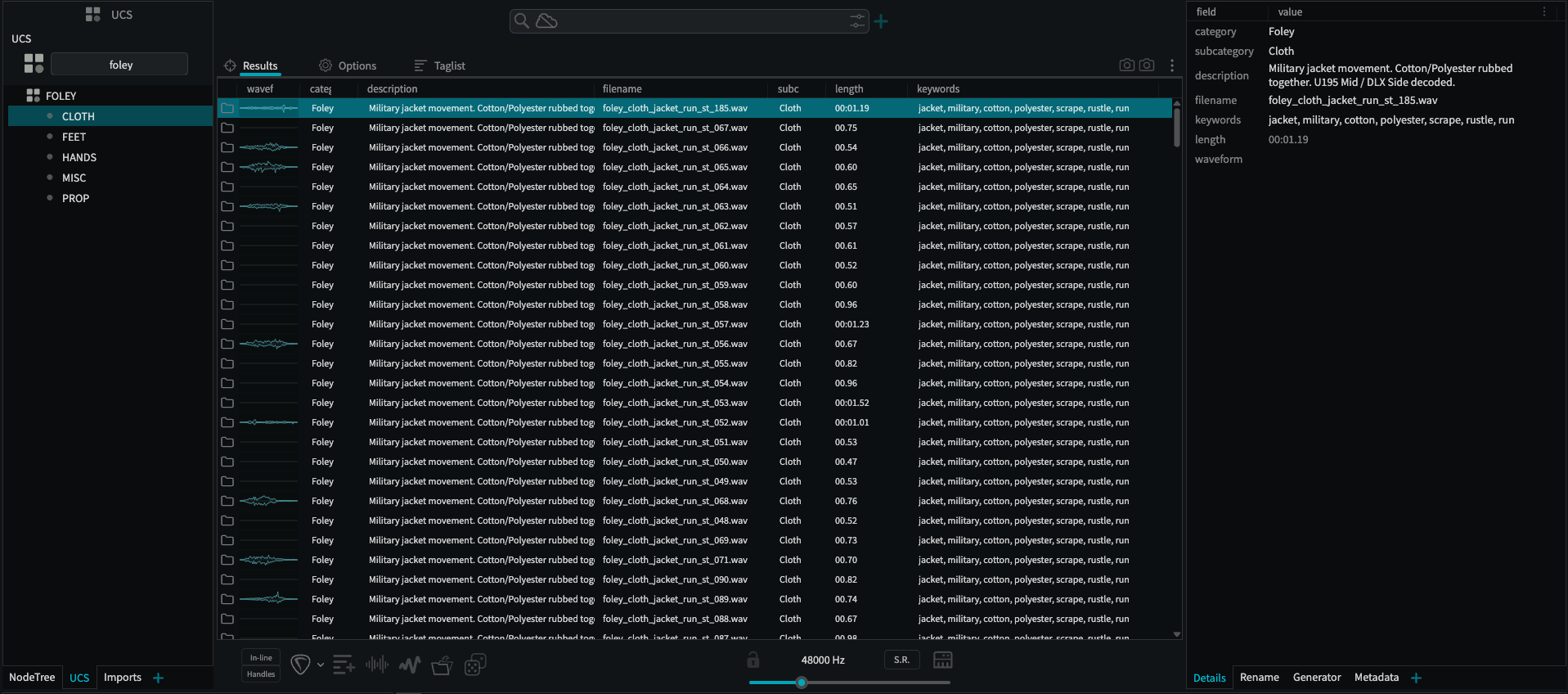Sort by the subc column header
The width and height of the screenshot is (1568, 694).
click(788, 88)
